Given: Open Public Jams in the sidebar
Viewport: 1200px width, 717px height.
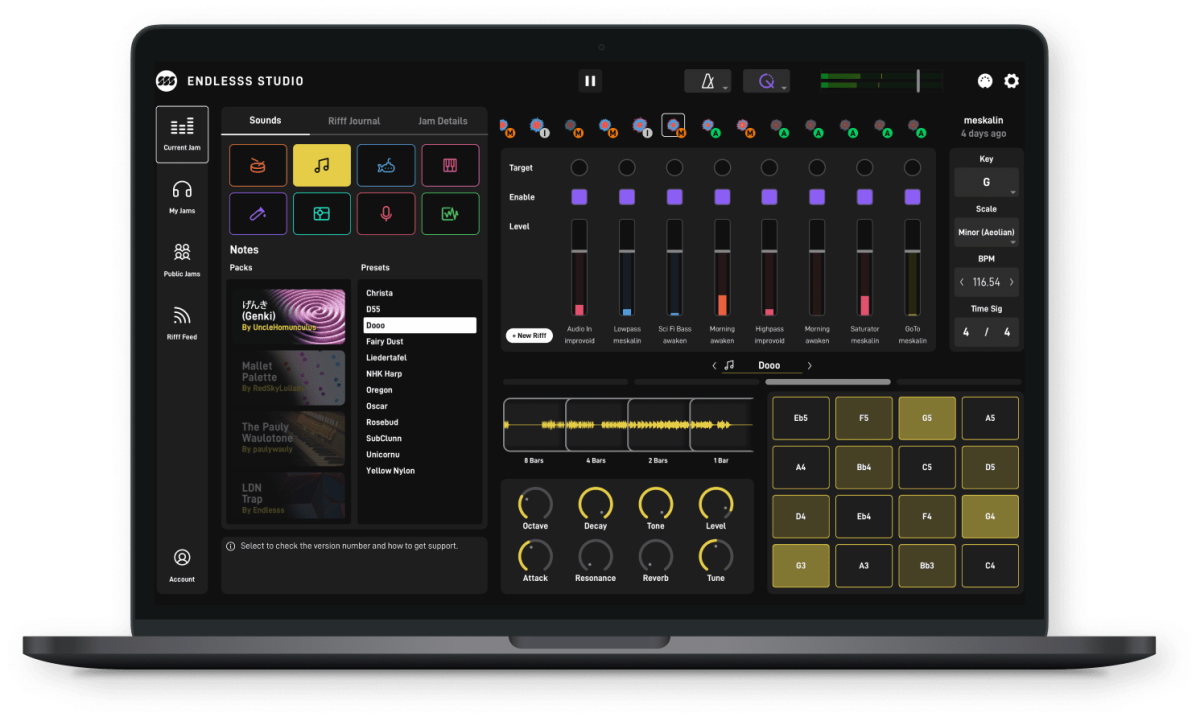Looking at the screenshot, I should click(x=182, y=259).
